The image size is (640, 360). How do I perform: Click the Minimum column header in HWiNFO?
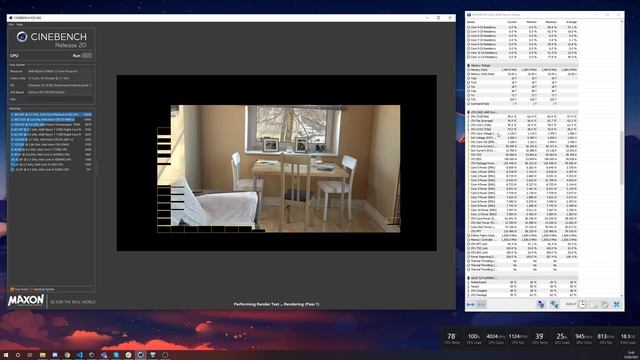[x=531, y=22]
